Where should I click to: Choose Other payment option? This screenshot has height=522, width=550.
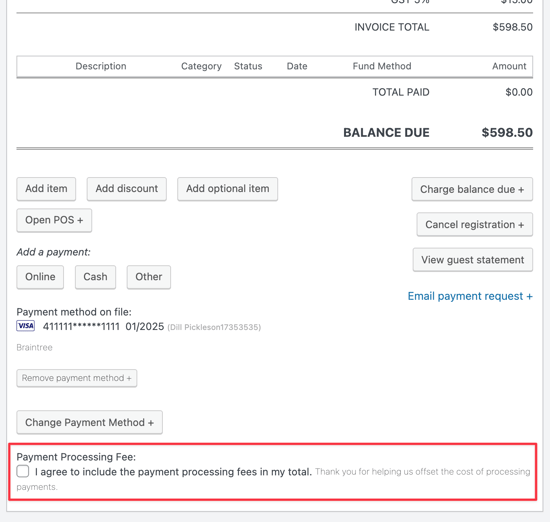149,277
